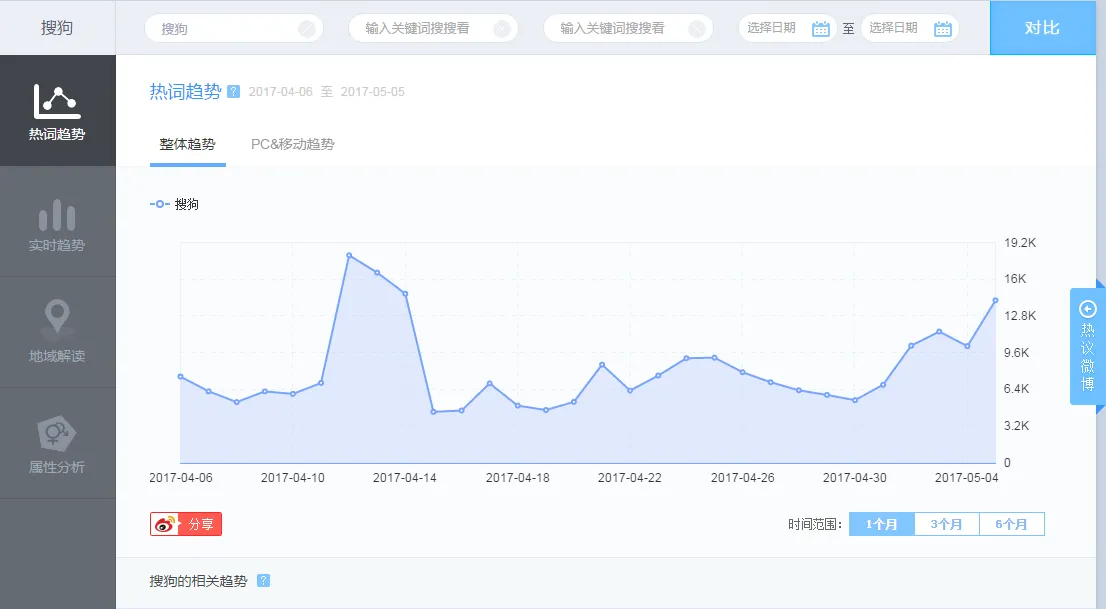Image resolution: width=1106 pixels, height=609 pixels.
Task: Select the 1个月 time range
Action: [881, 524]
